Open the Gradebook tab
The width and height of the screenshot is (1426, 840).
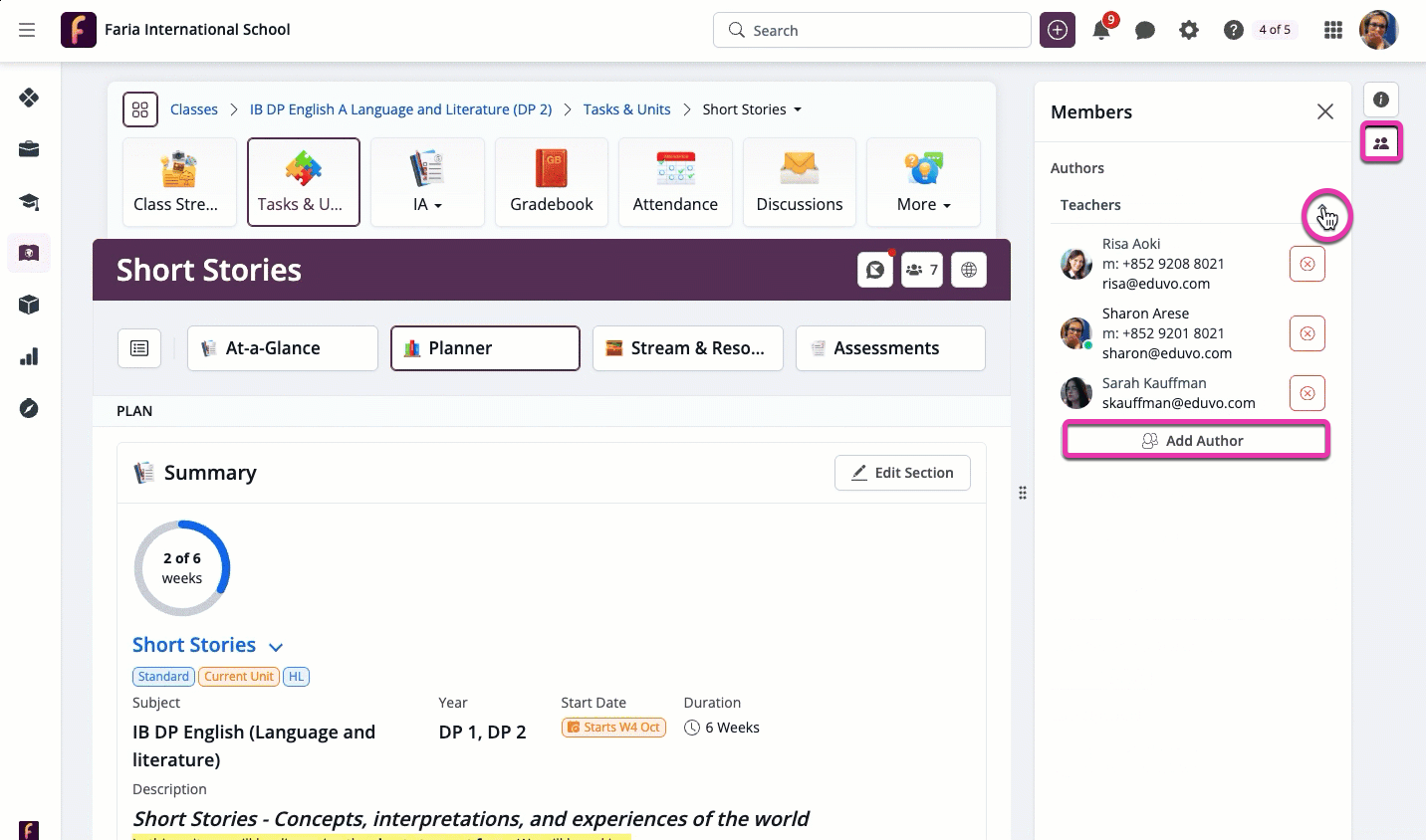coord(552,183)
